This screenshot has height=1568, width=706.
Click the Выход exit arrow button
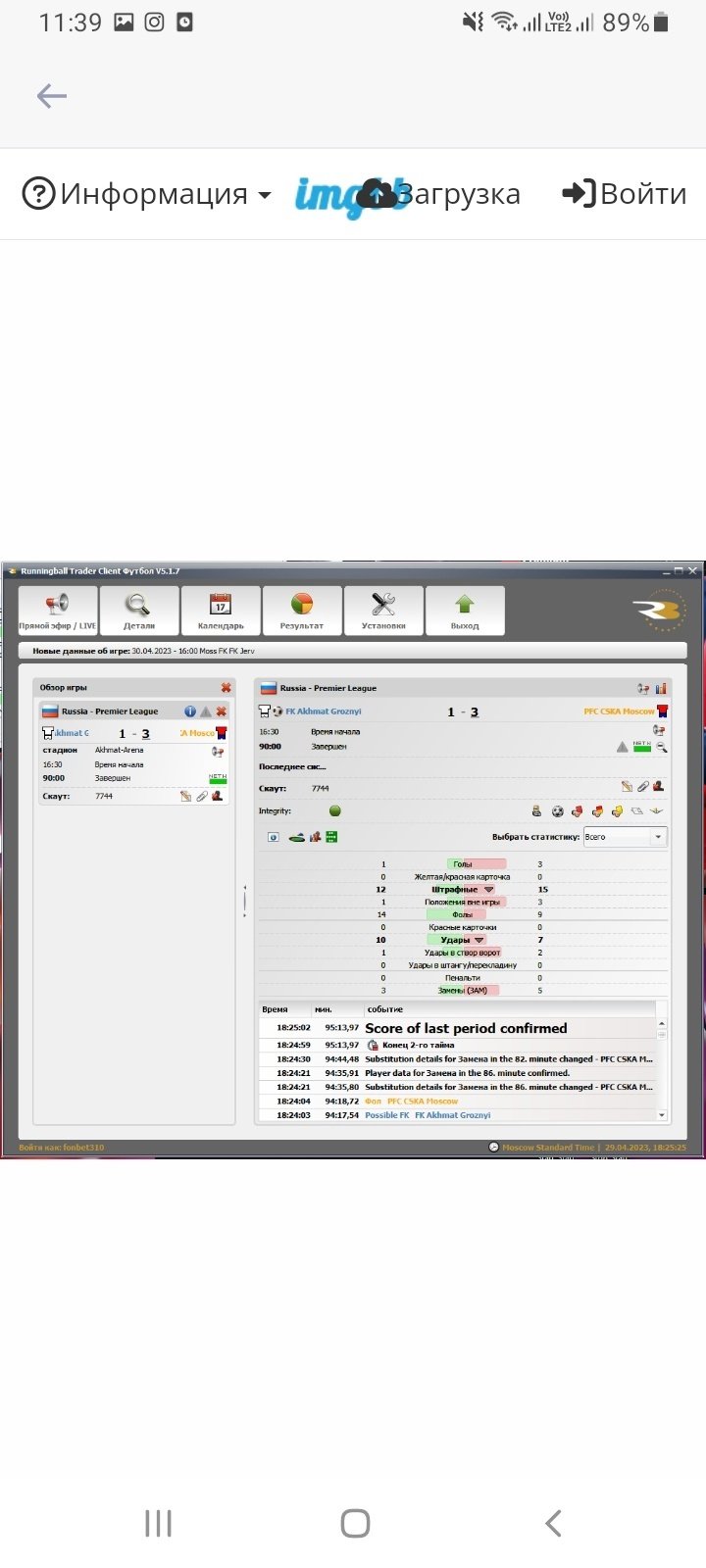pos(465,611)
